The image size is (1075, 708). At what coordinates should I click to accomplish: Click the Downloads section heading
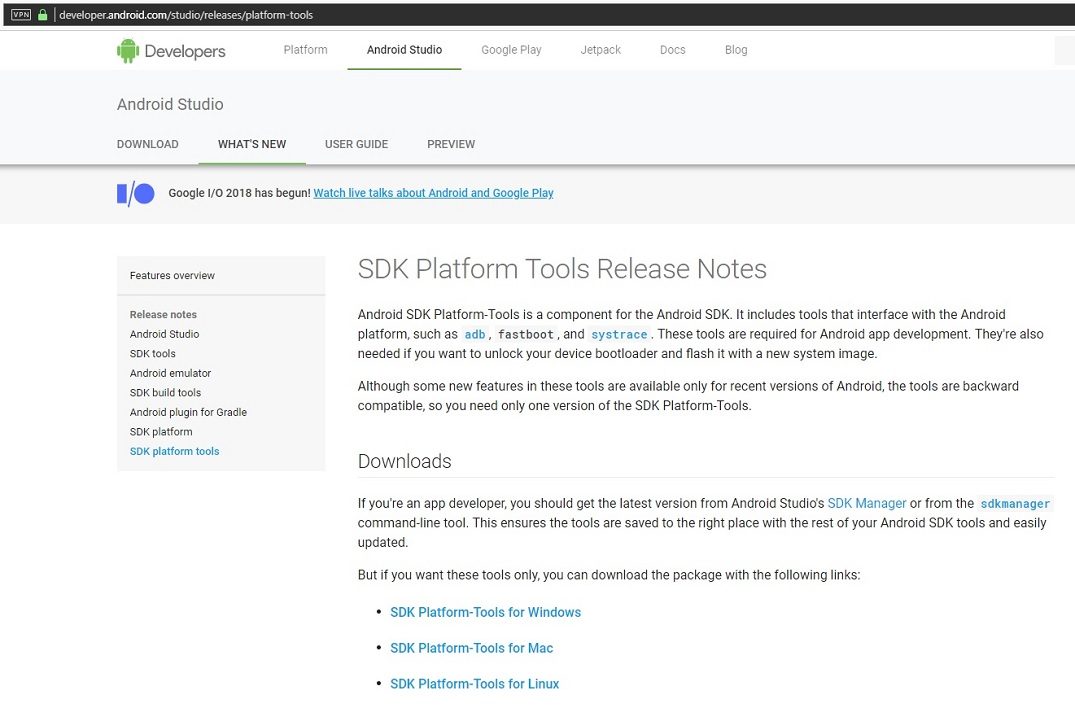pos(404,461)
